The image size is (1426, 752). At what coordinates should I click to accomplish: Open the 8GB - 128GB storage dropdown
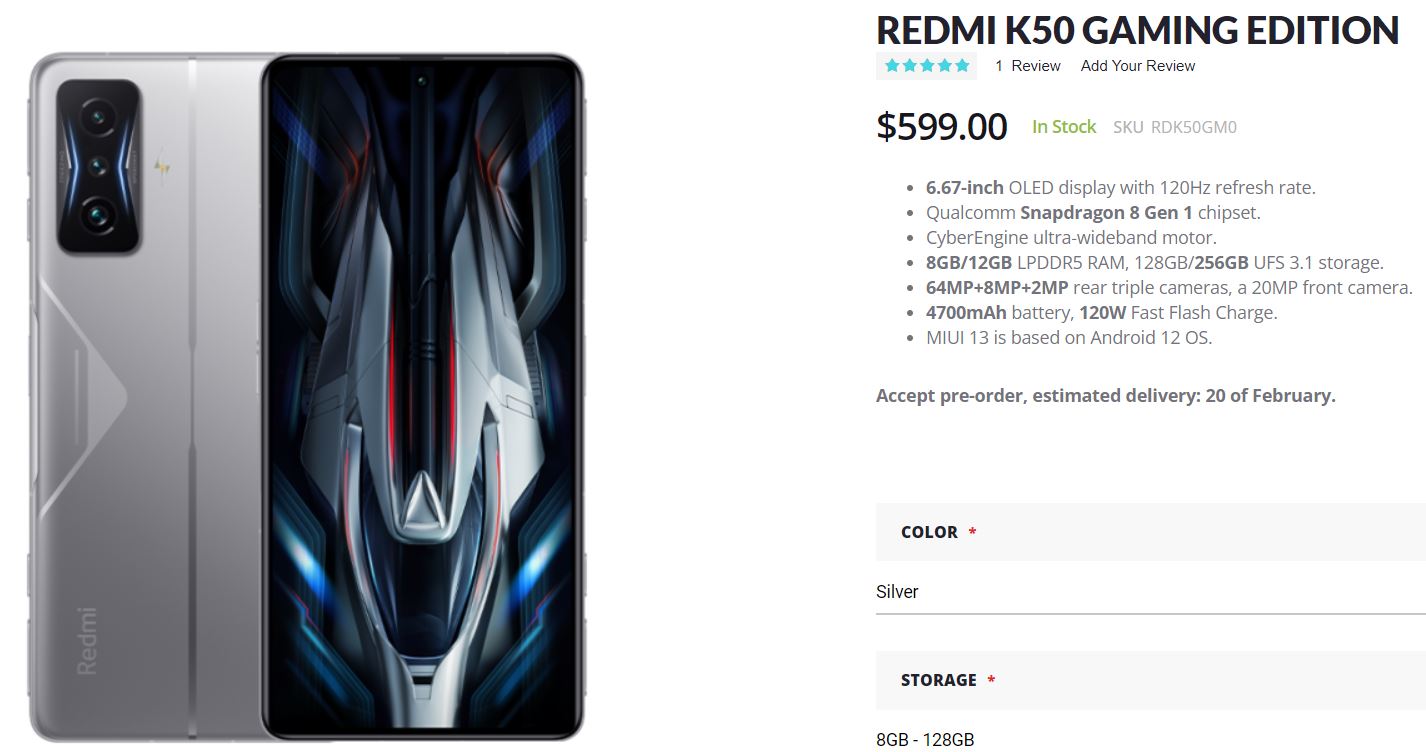[x=1150, y=740]
